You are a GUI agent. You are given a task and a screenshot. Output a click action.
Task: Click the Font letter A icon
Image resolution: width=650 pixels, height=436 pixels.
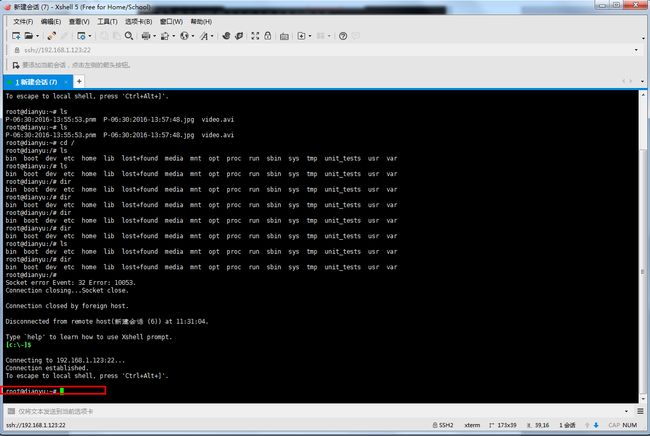click(204, 36)
